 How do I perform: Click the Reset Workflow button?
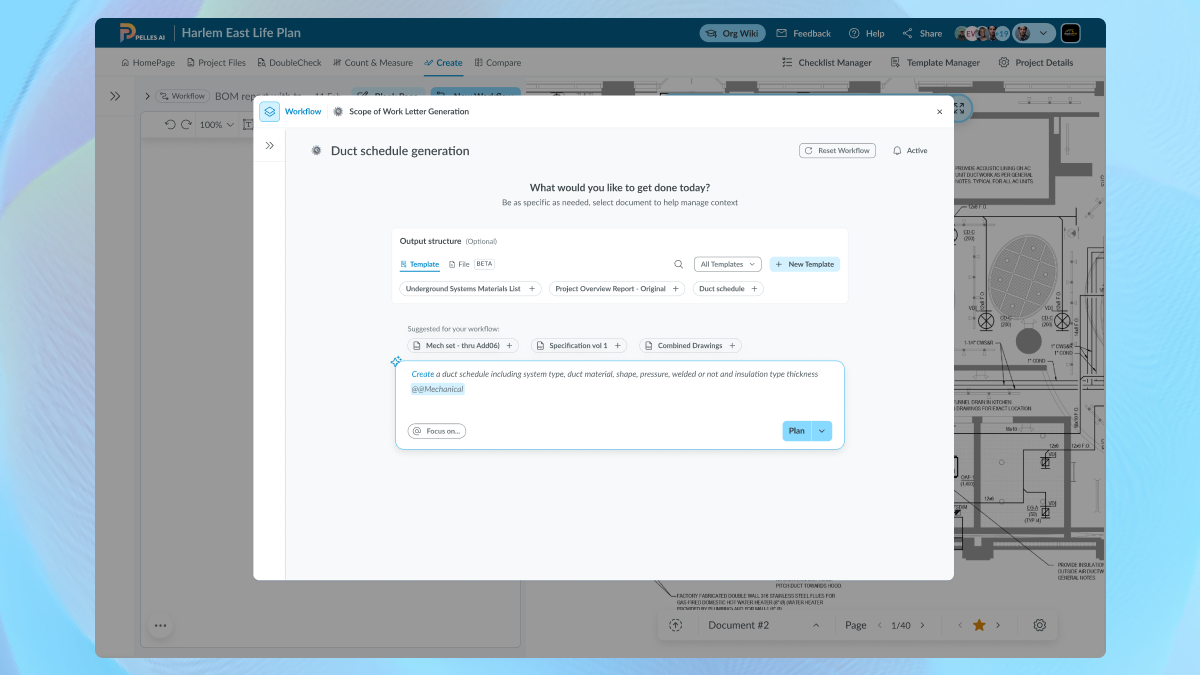(837, 151)
